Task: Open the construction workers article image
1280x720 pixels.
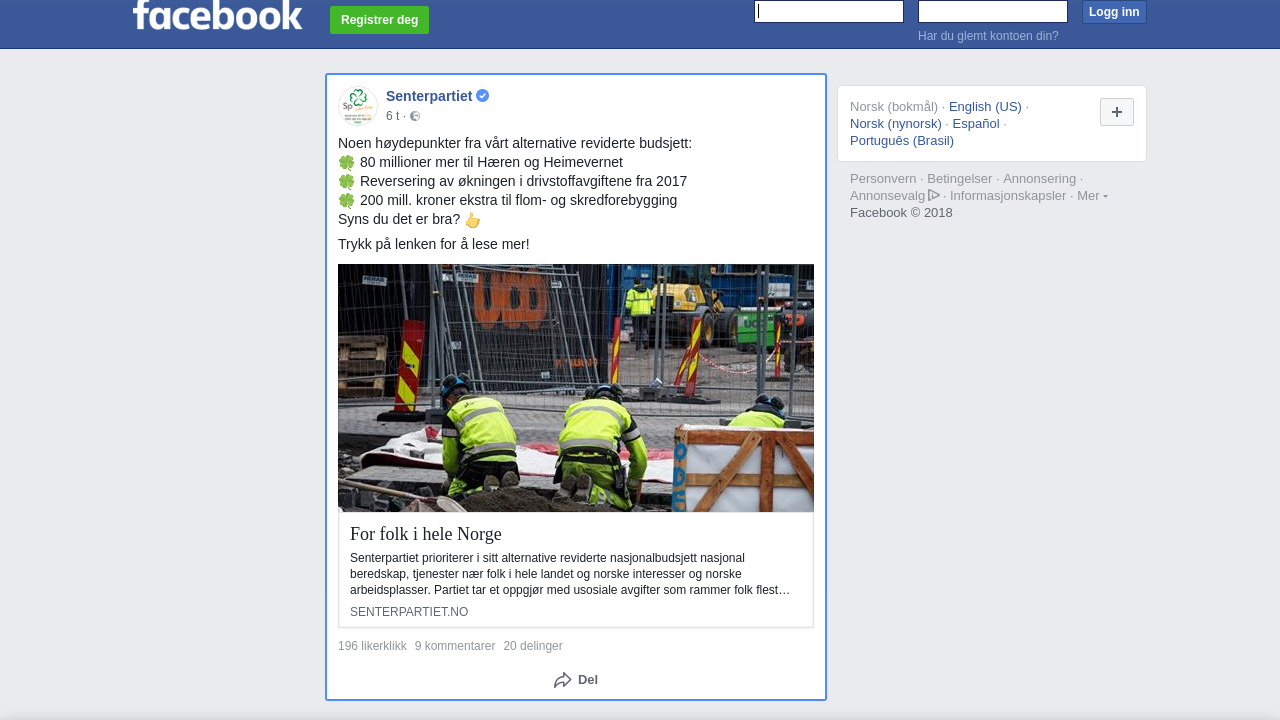Action: pyautogui.click(x=576, y=388)
